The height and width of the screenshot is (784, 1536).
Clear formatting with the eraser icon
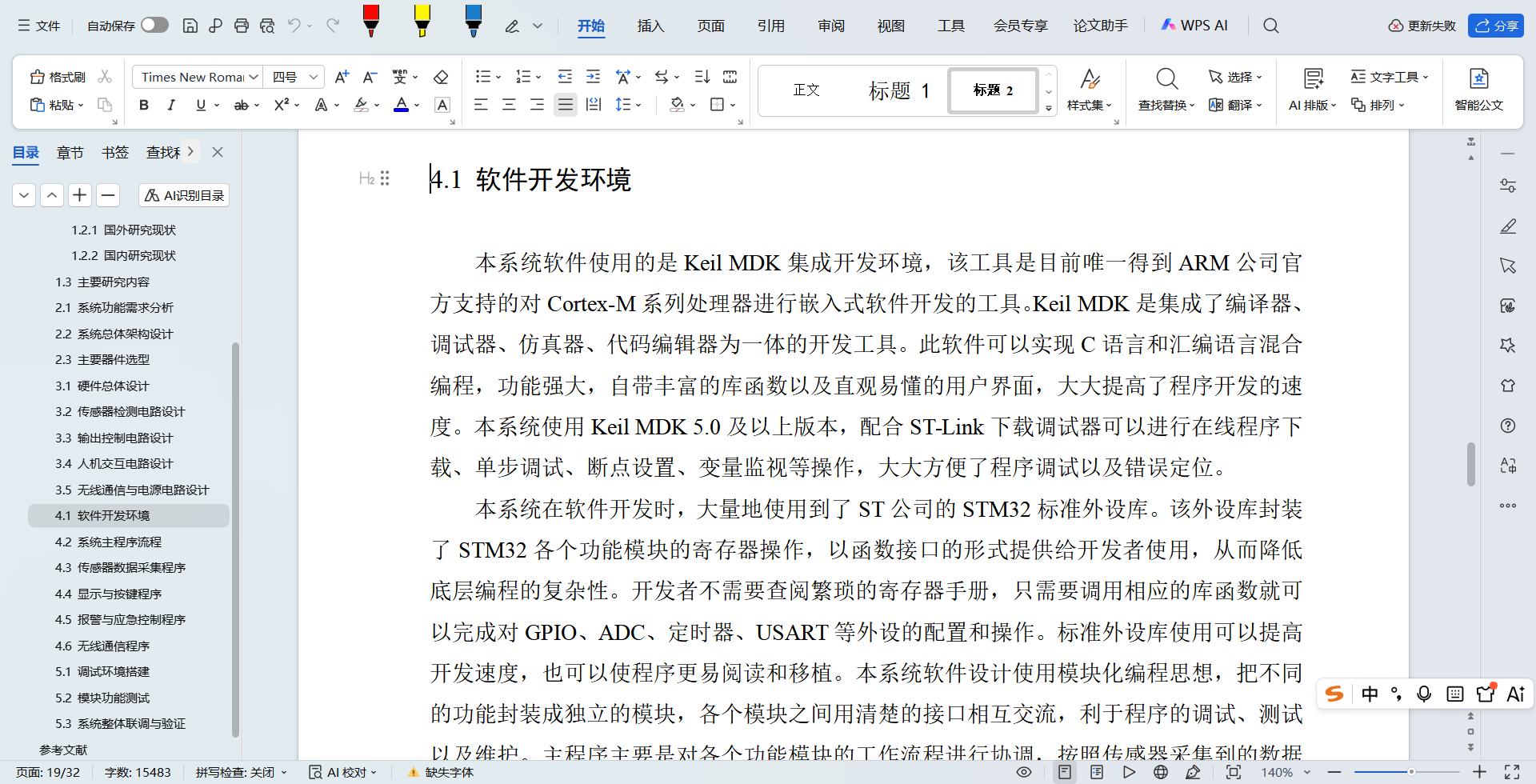click(x=441, y=77)
